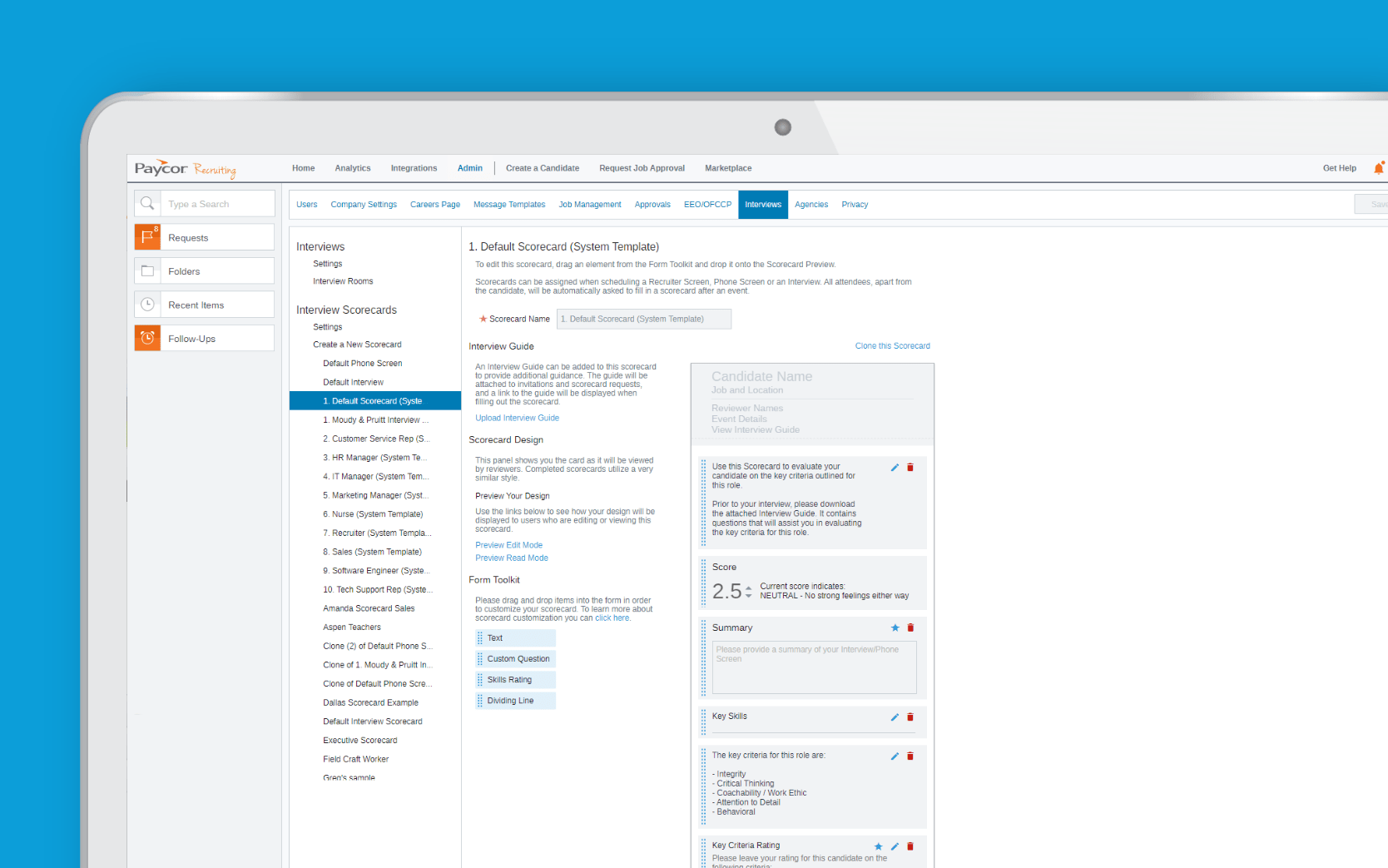Click Preview Read Mode link
Screen dimensions: 1388x868
coord(512,558)
